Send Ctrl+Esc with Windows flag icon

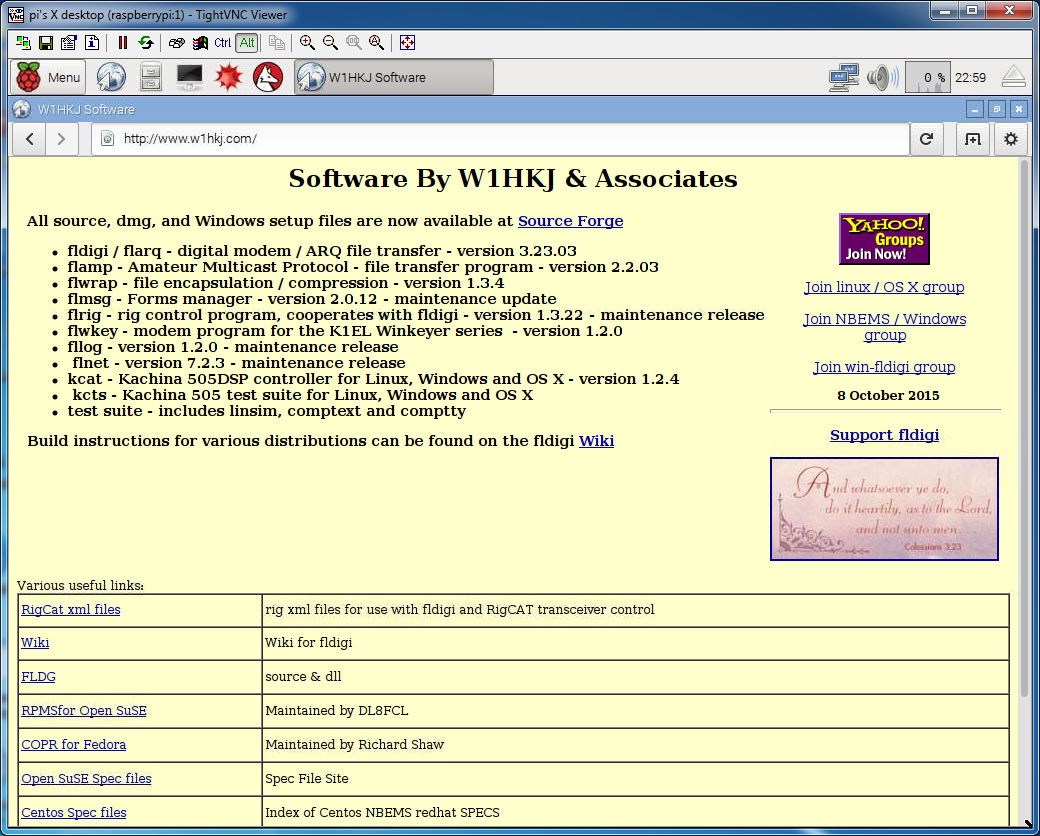tap(200, 43)
